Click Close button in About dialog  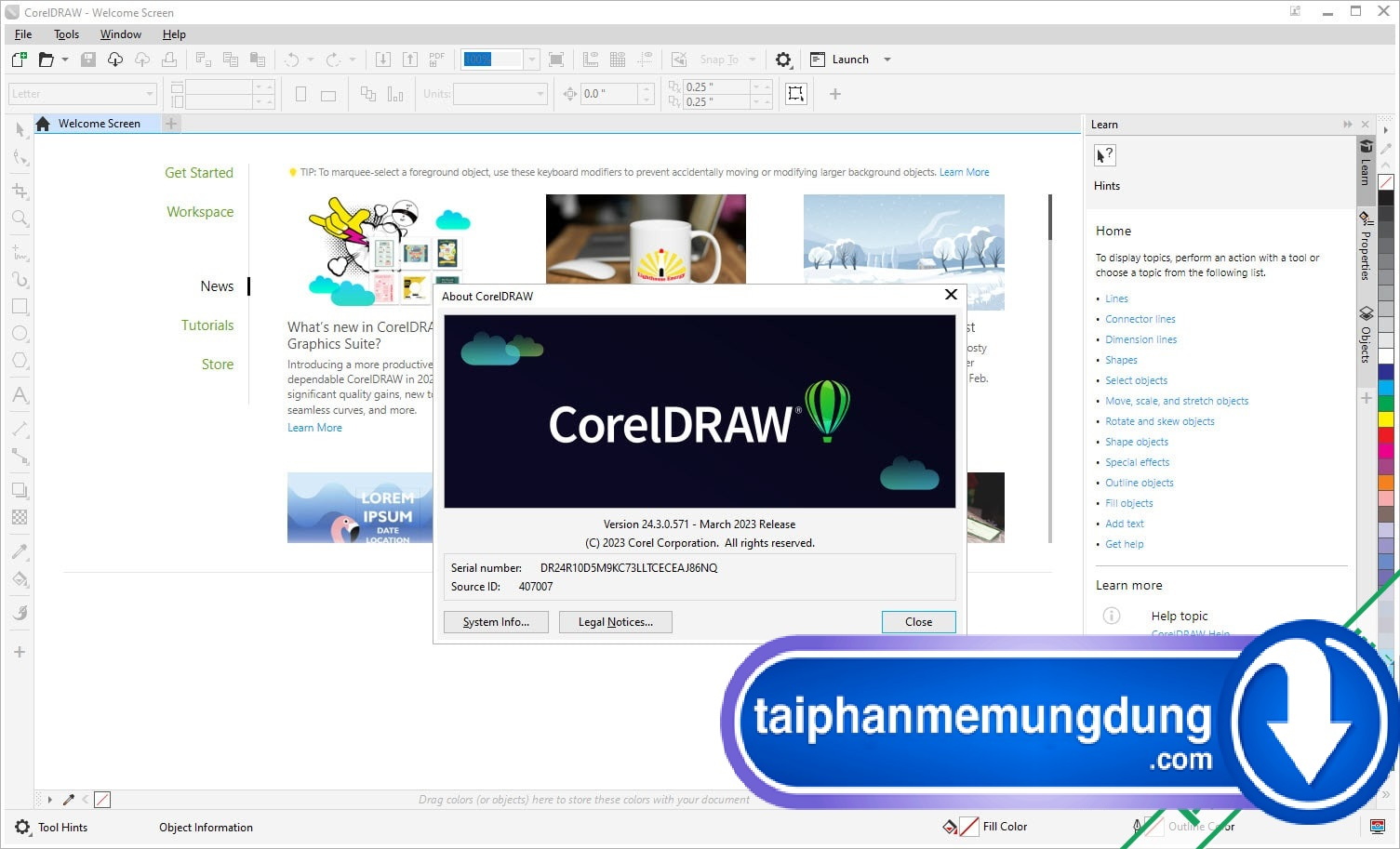tap(918, 622)
